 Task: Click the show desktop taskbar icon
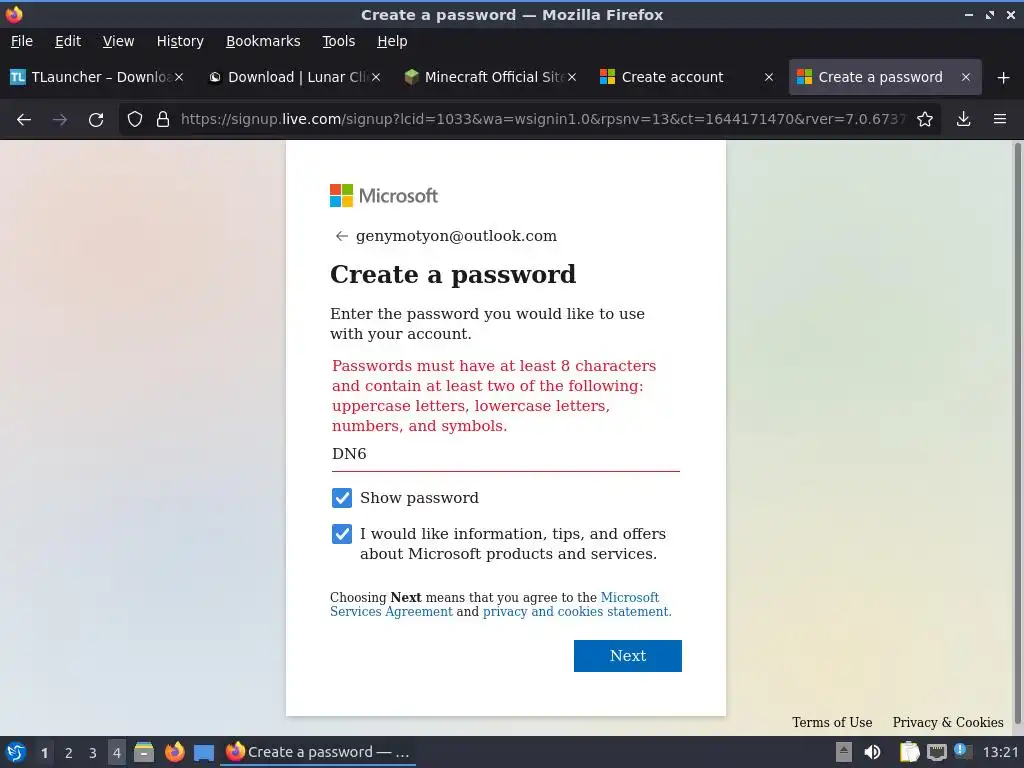coord(204,753)
